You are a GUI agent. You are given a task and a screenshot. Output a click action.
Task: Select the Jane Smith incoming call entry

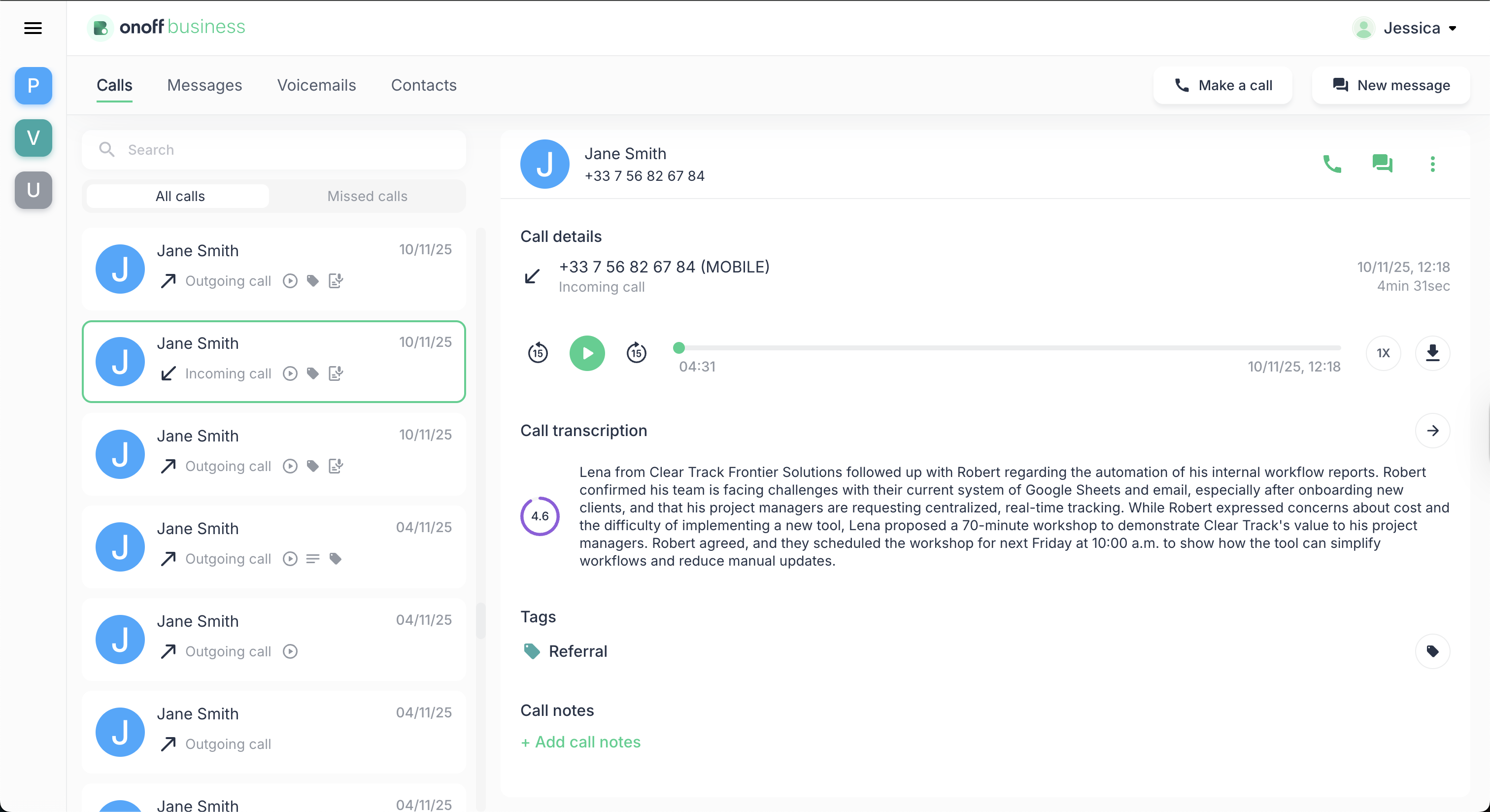click(274, 362)
